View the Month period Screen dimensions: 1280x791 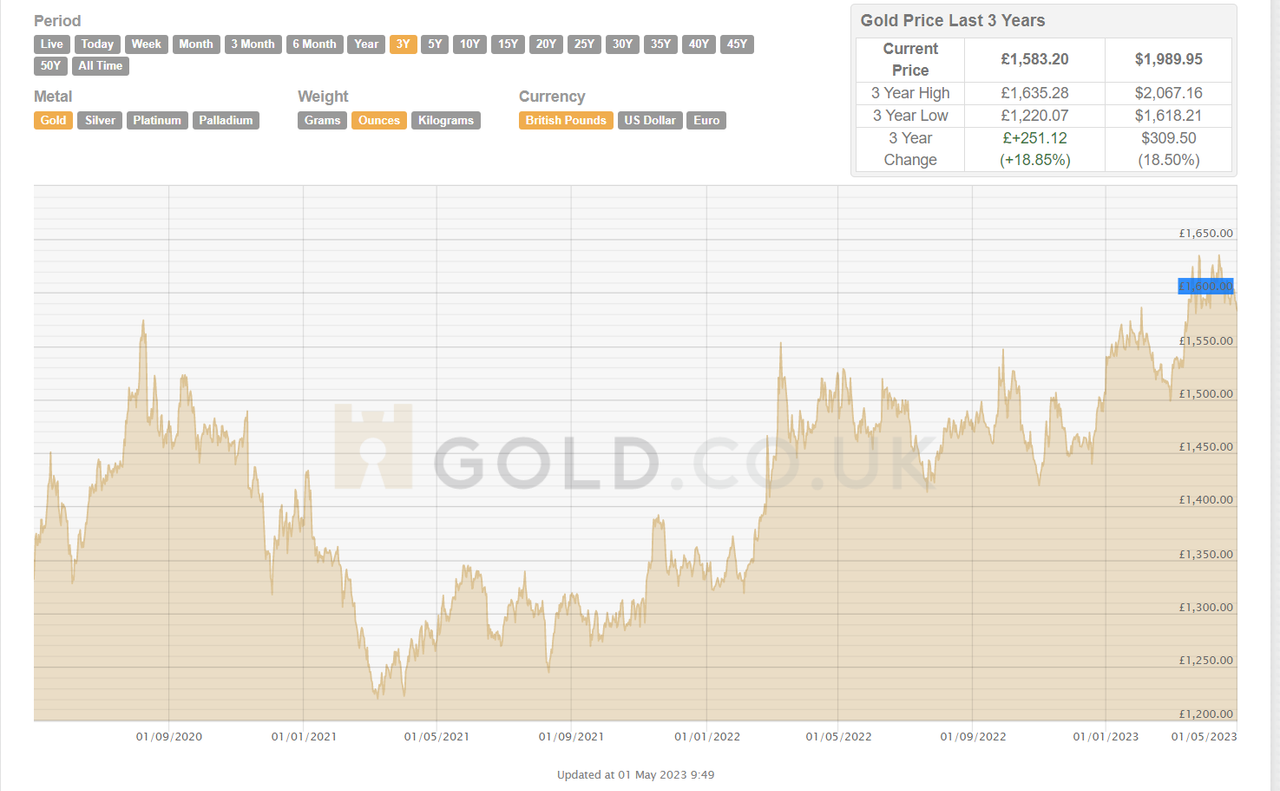point(196,44)
